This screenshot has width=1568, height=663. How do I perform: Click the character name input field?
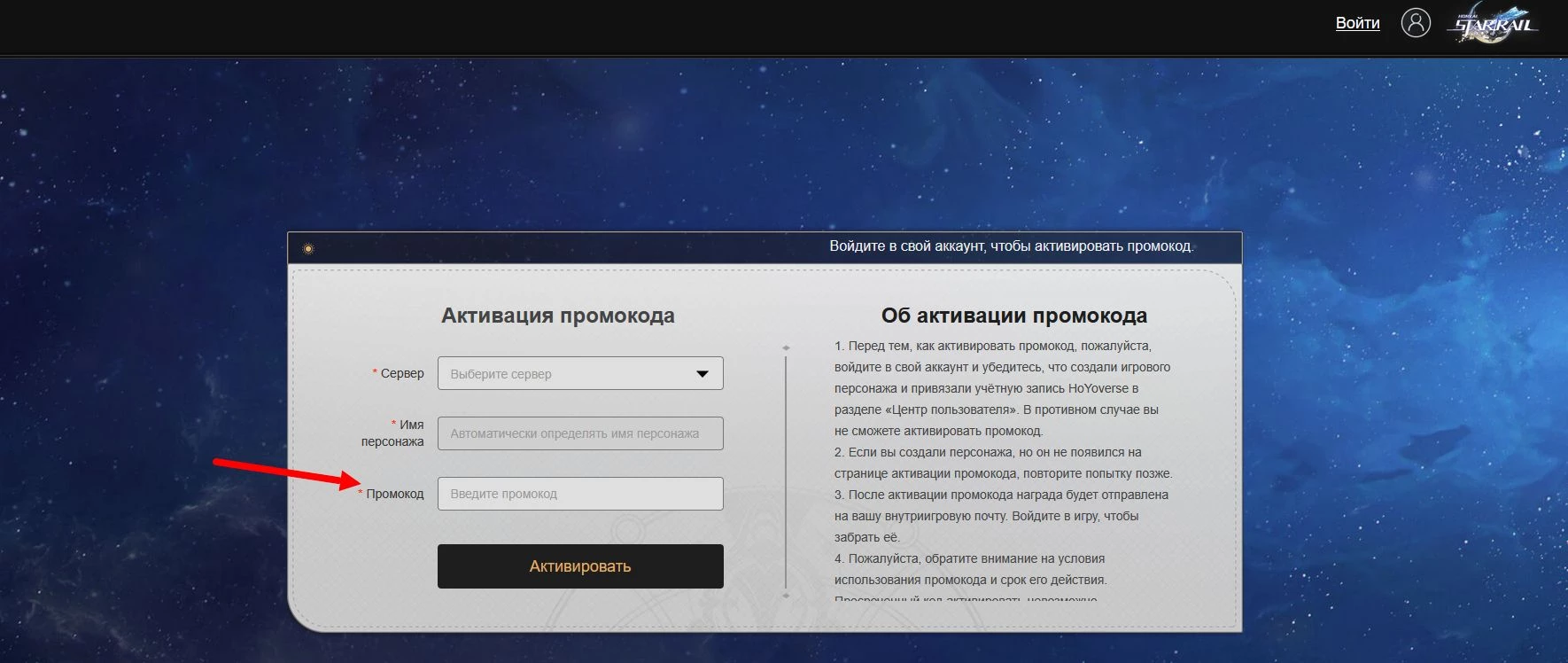580,433
